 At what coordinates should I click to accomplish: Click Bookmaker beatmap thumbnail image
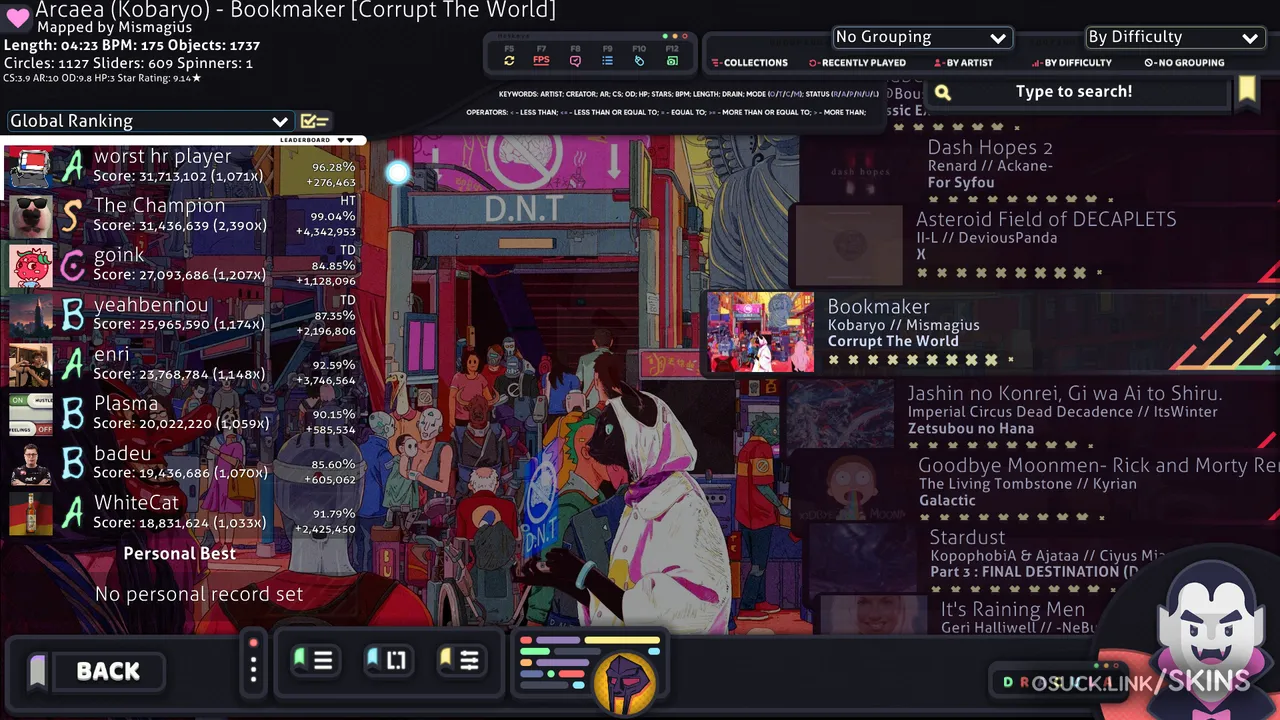point(761,332)
